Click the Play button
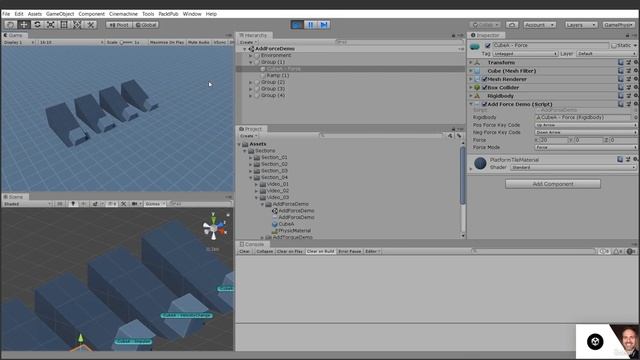 (297, 25)
